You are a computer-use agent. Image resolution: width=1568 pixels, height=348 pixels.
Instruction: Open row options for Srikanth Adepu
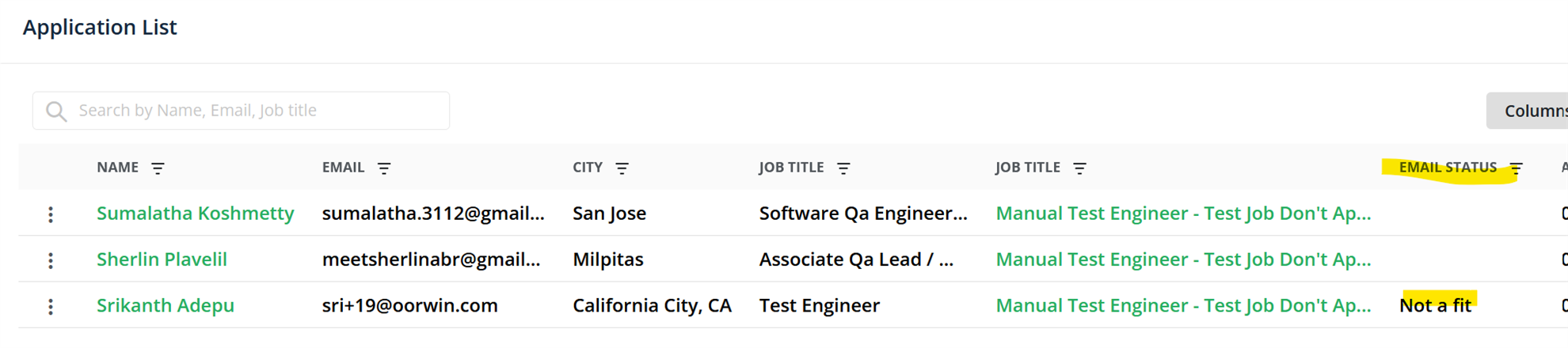pos(51,306)
